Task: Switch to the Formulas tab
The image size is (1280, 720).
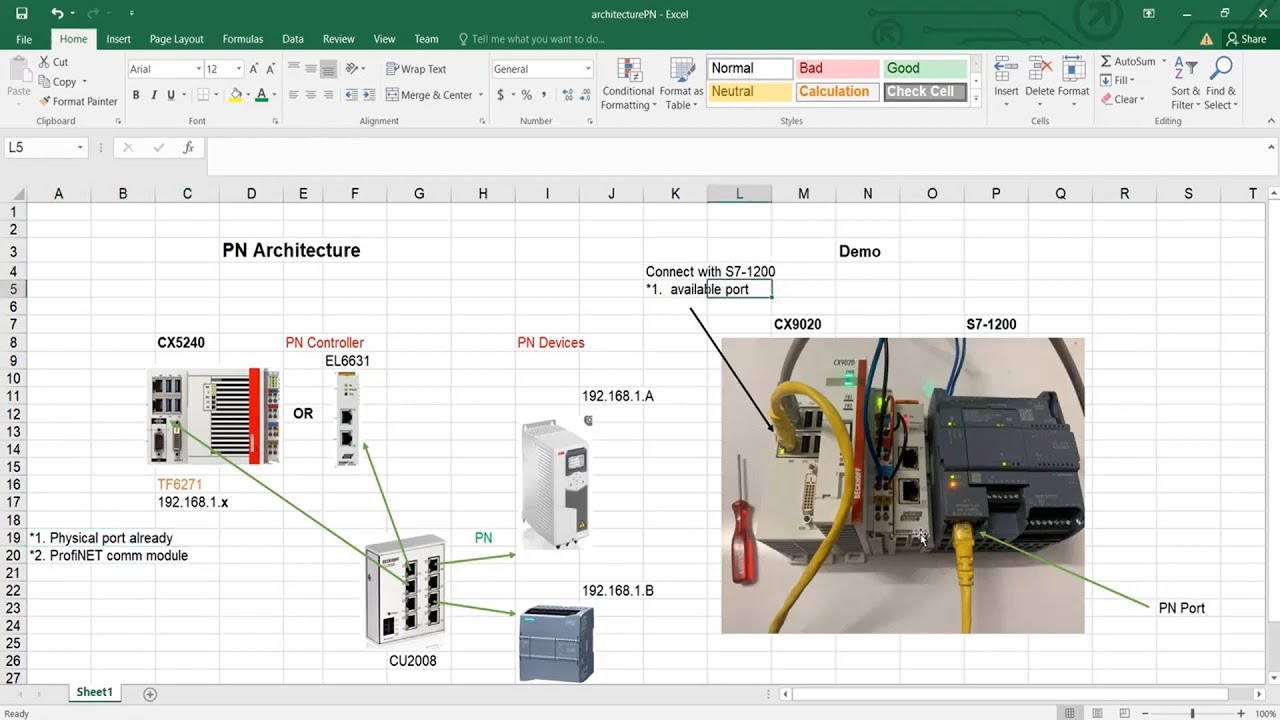Action: (243, 39)
